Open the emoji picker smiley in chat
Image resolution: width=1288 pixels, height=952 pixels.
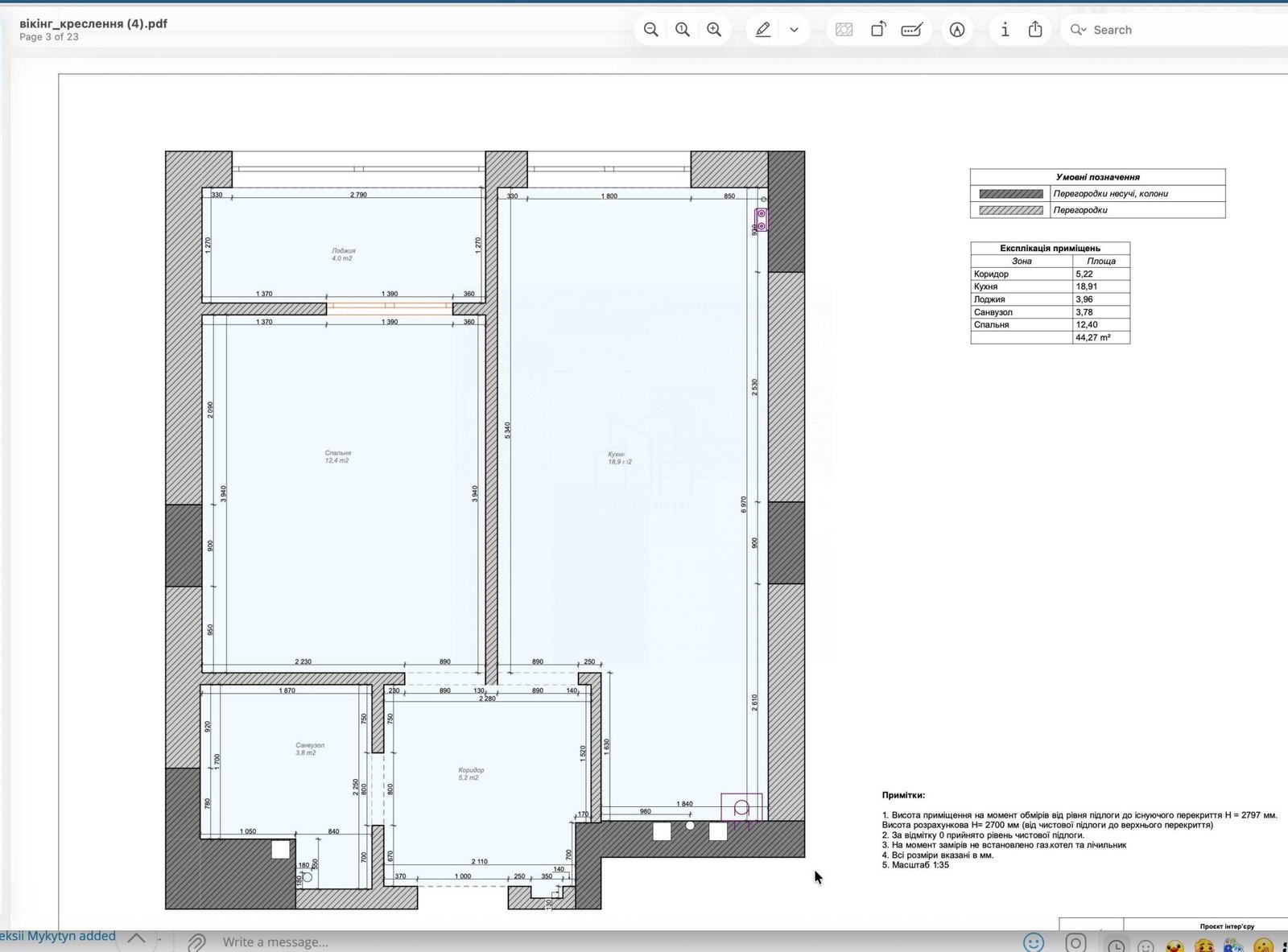tap(1034, 942)
